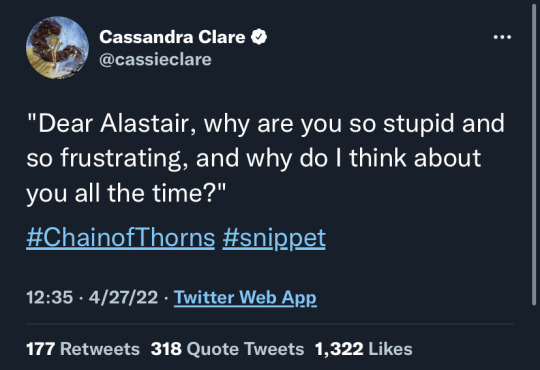Click the Twitter Web App source link

click(245, 298)
